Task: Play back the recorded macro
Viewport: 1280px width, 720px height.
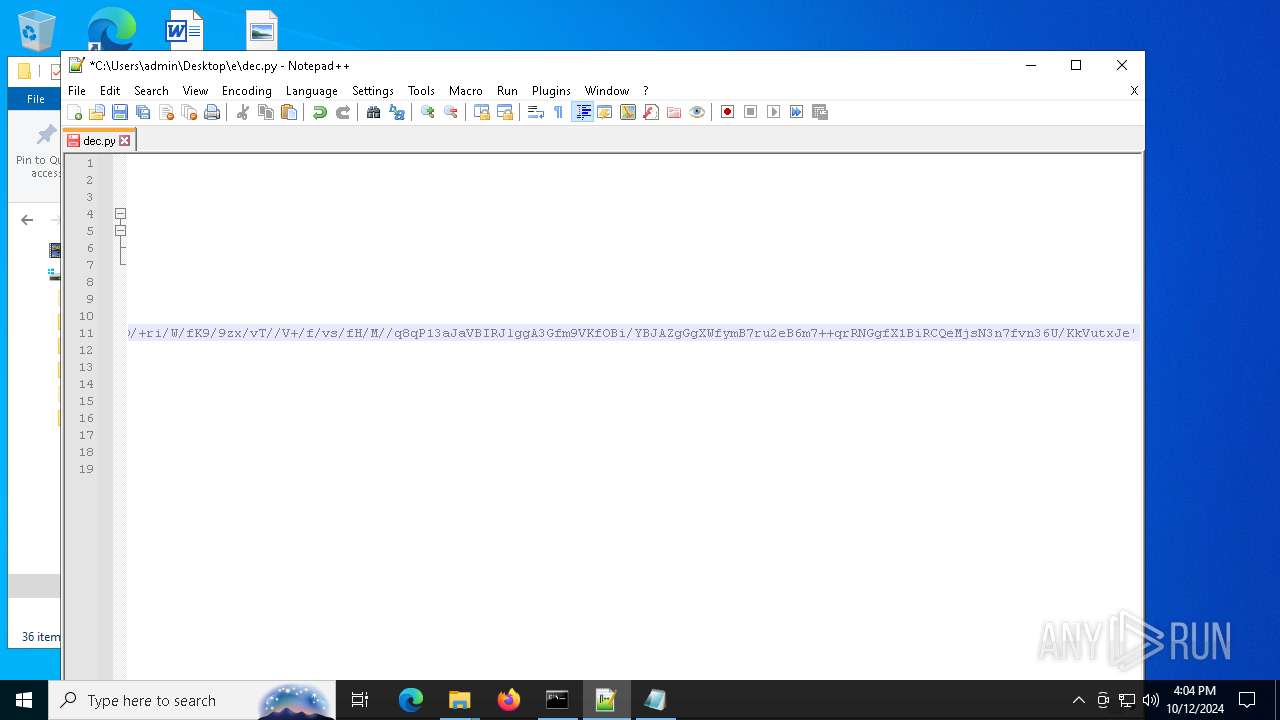Action: tap(773, 112)
